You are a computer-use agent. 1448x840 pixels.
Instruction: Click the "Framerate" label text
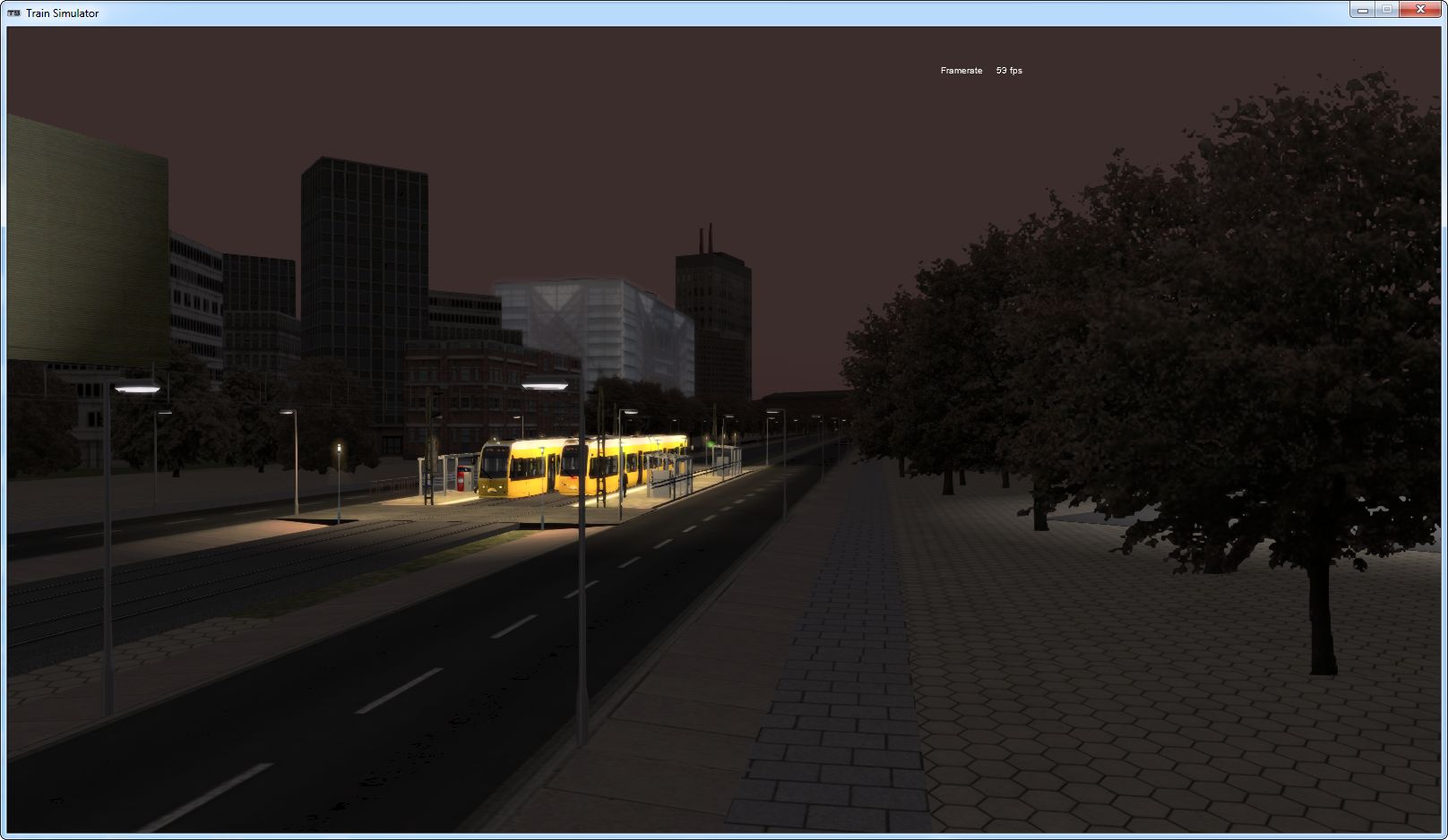click(x=961, y=71)
